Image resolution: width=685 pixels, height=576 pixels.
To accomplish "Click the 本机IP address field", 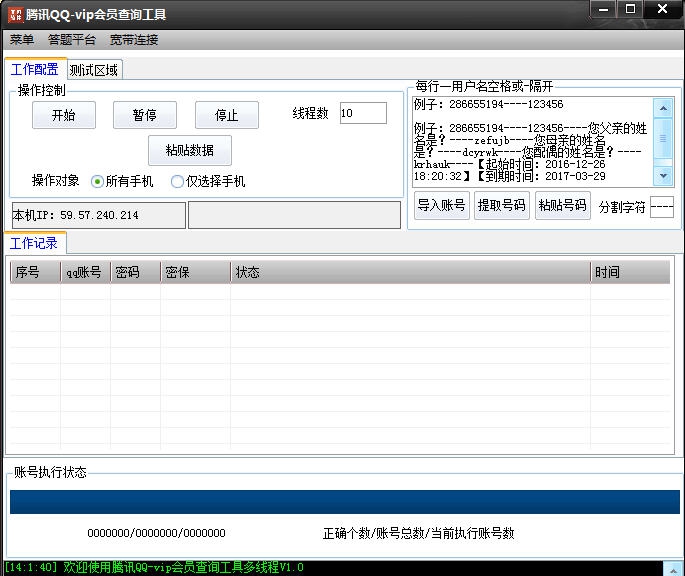I will point(99,215).
